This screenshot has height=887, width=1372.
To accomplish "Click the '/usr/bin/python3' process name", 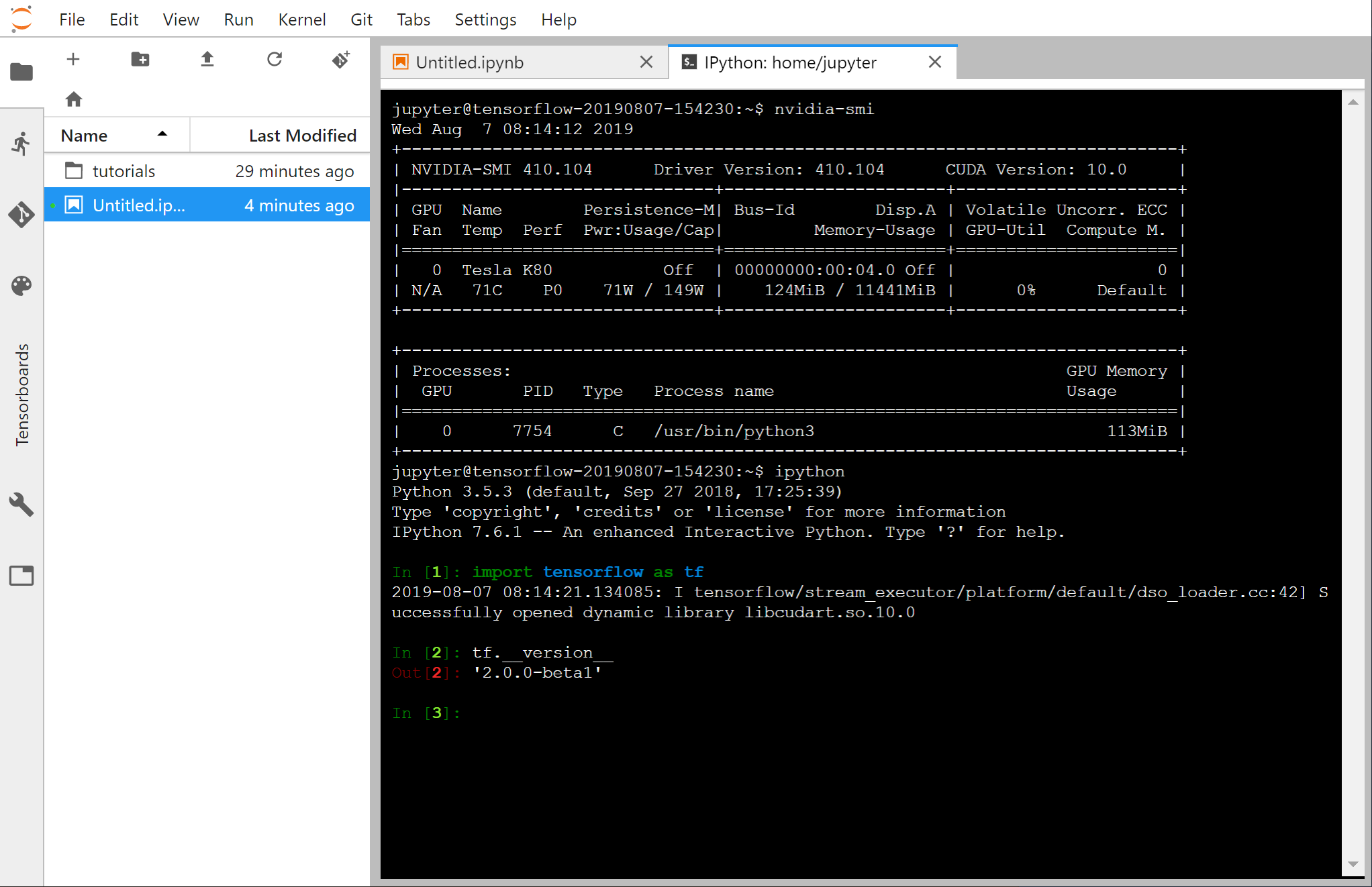I will coord(734,431).
